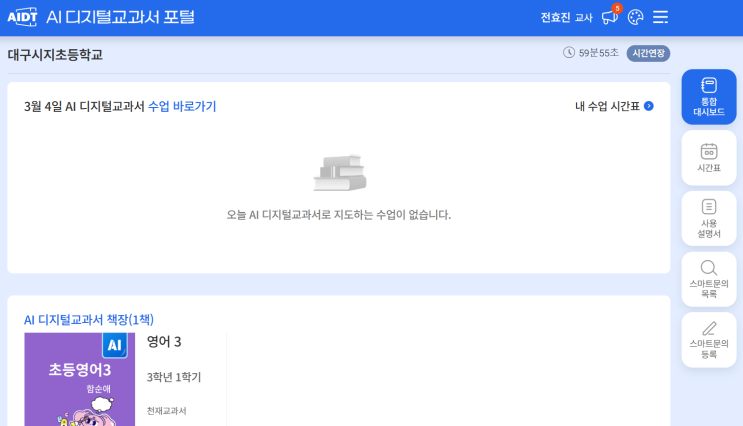The width and height of the screenshot is (743, 426).
Task: Click the 초등영어3 textbook cover thumbnail
Action: pyautogui.click(x=80, y=379)
